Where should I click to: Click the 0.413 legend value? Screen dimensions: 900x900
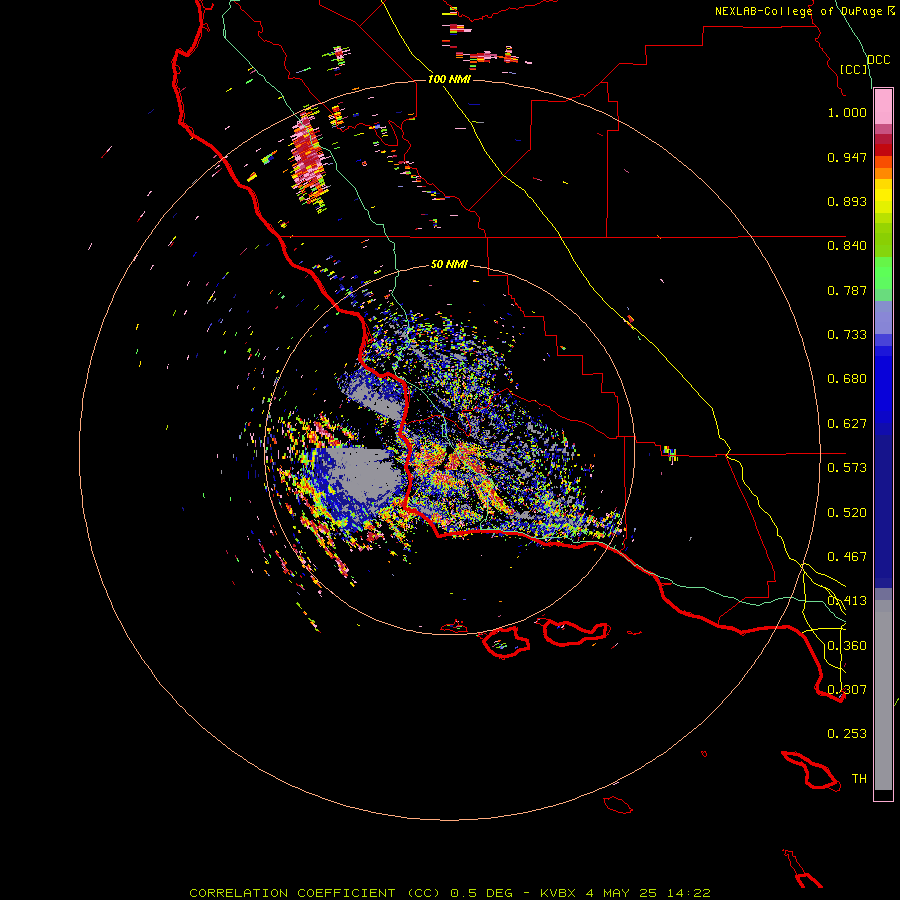coord(847,601)
